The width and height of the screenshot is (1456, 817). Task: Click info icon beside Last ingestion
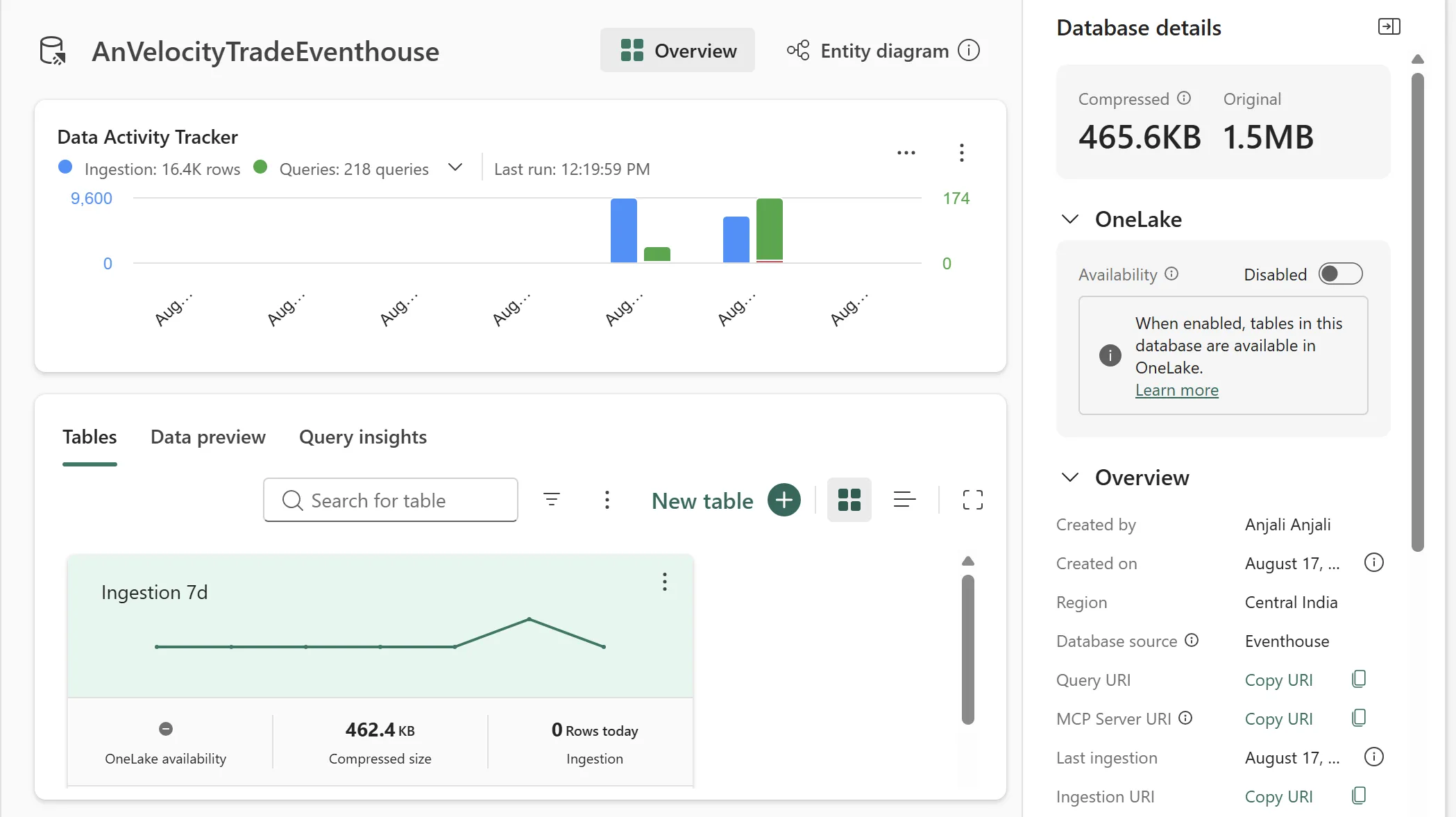coord(1374,757)
